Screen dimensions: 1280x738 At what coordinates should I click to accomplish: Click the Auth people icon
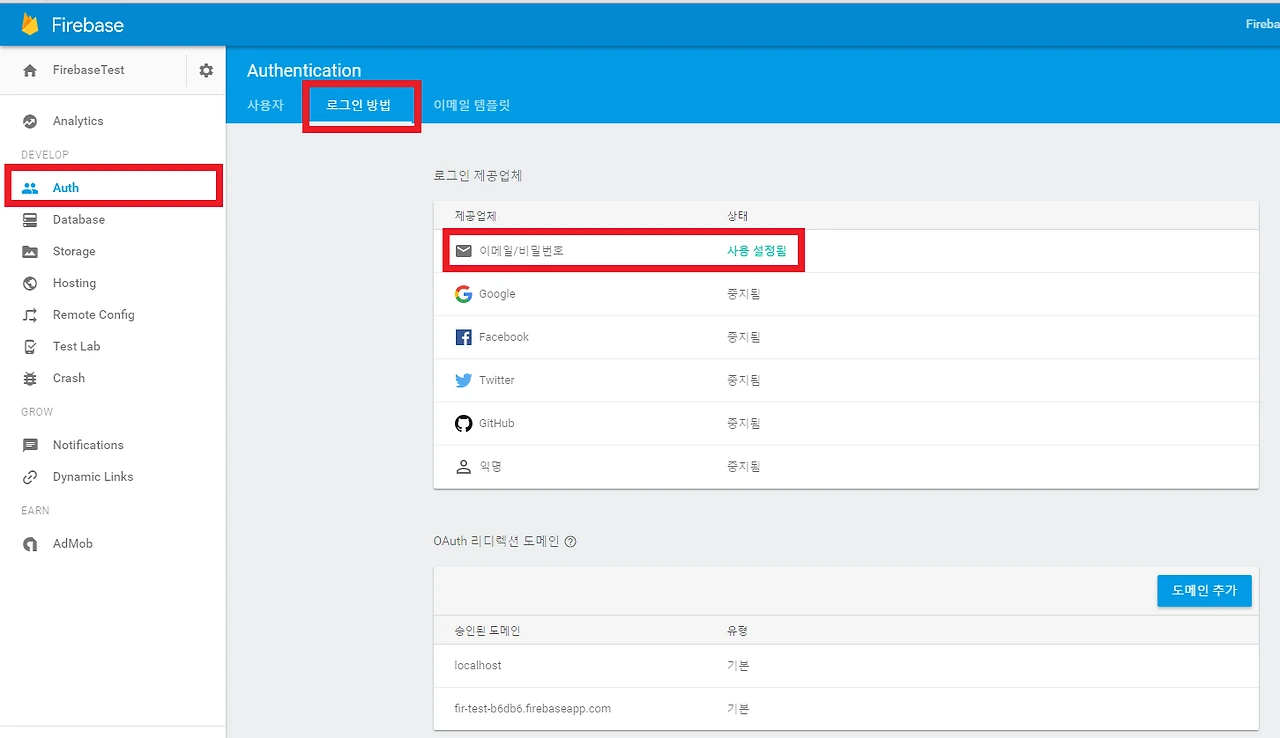click(30, 188)
